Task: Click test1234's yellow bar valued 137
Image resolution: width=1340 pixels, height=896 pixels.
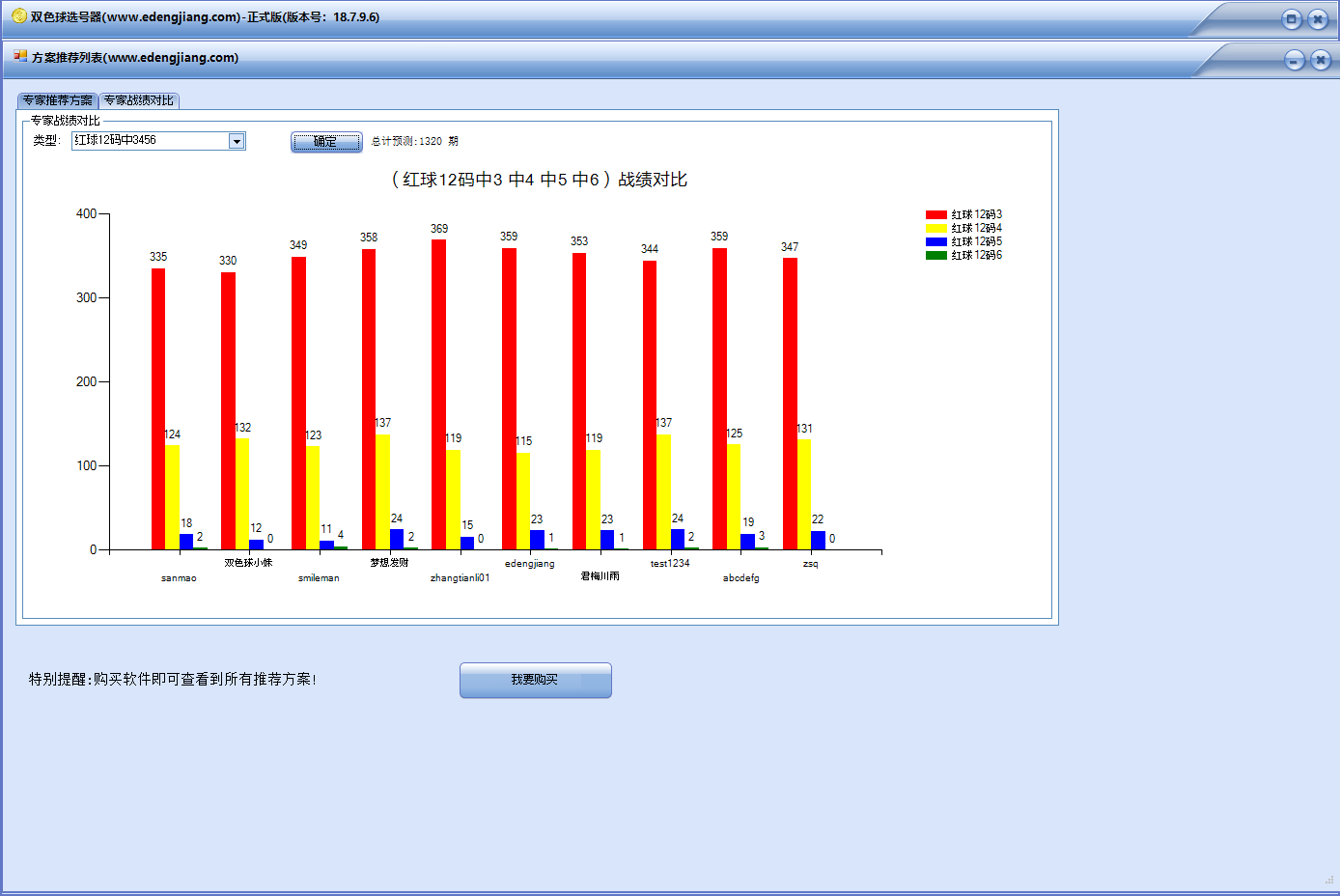Action: [664, 492]
